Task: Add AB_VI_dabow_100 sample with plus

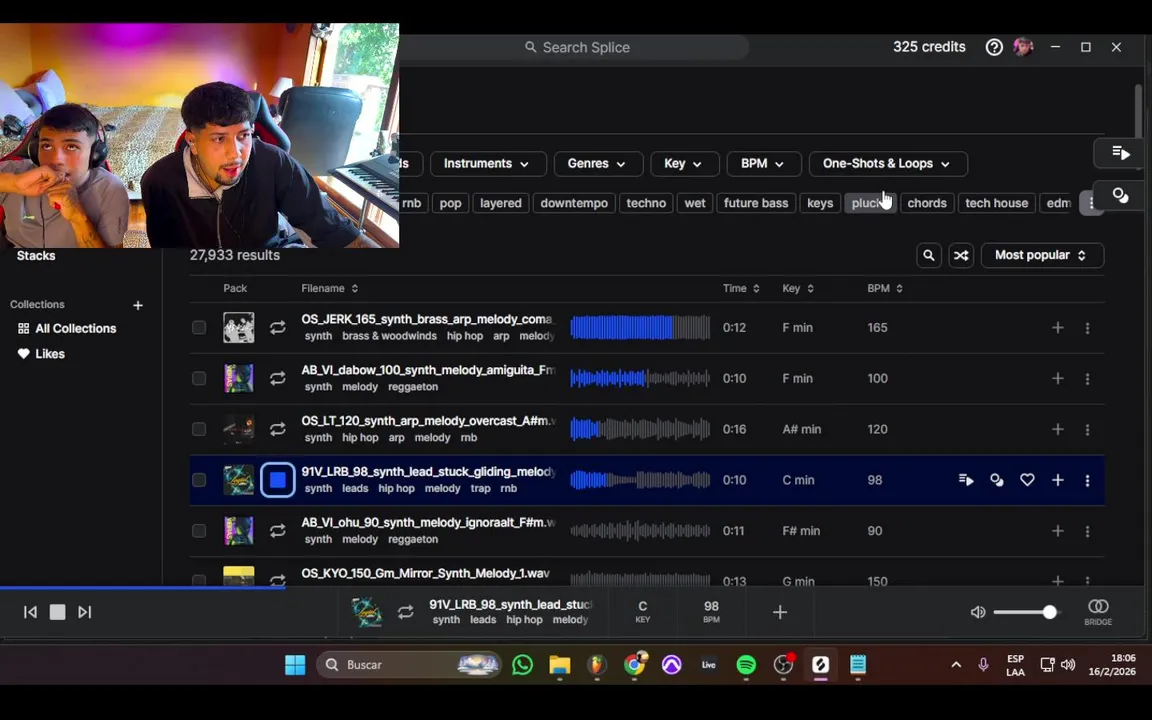Action: [x=1057, y=378]
